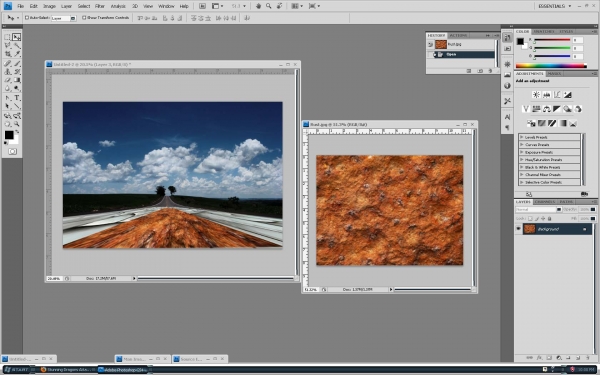Viewport: 600px width, 375px height.
Task: Select the Hand tool in the toolbox
Action: pos(7,124)
